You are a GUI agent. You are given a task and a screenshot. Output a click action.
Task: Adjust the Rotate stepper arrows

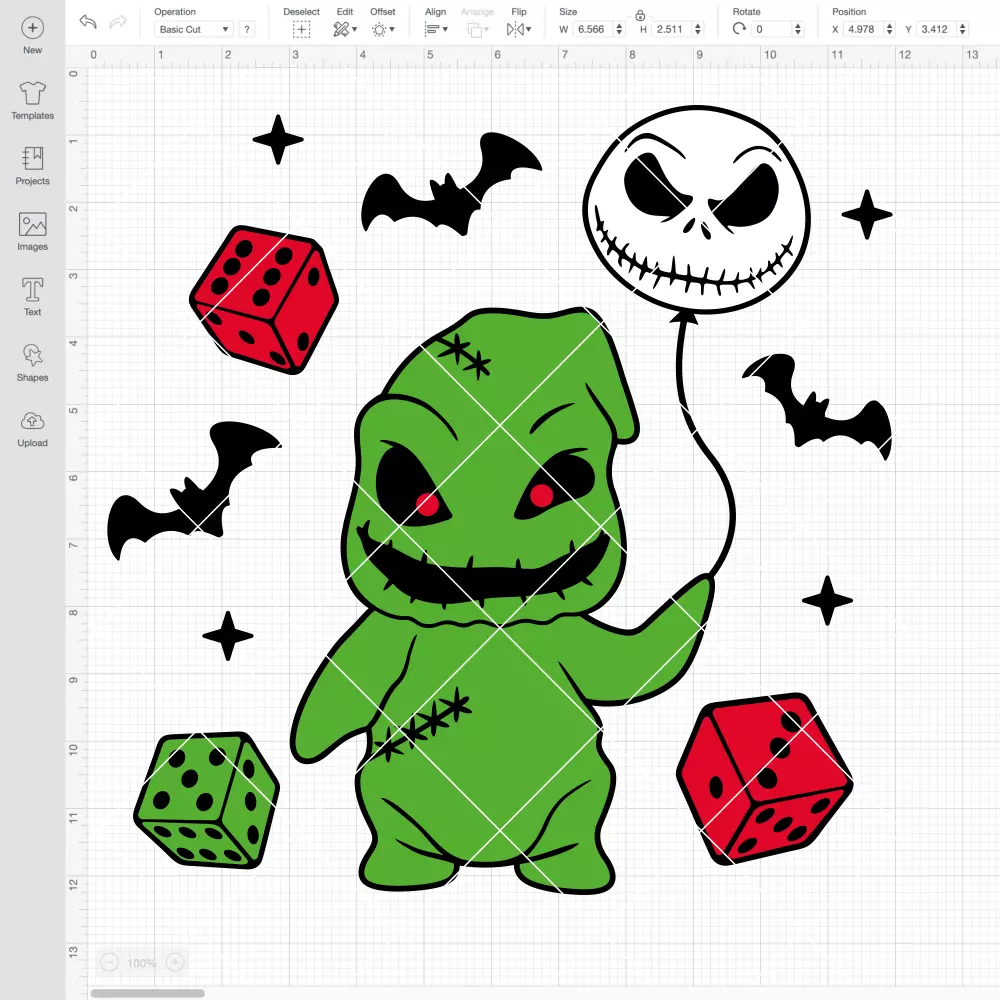(x=797, y=29)
